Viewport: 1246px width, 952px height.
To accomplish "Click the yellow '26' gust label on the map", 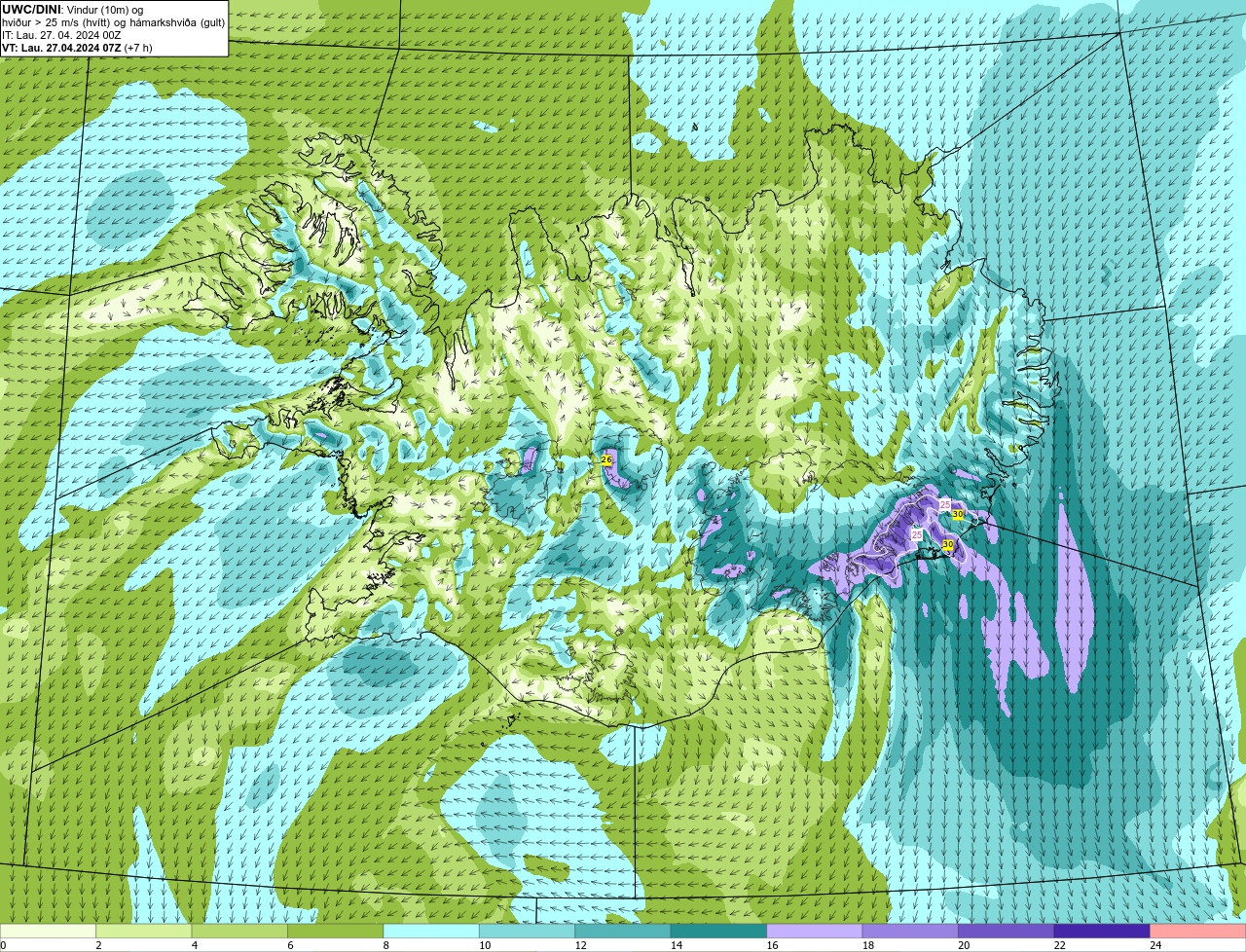I will click(x=605, y=459).
